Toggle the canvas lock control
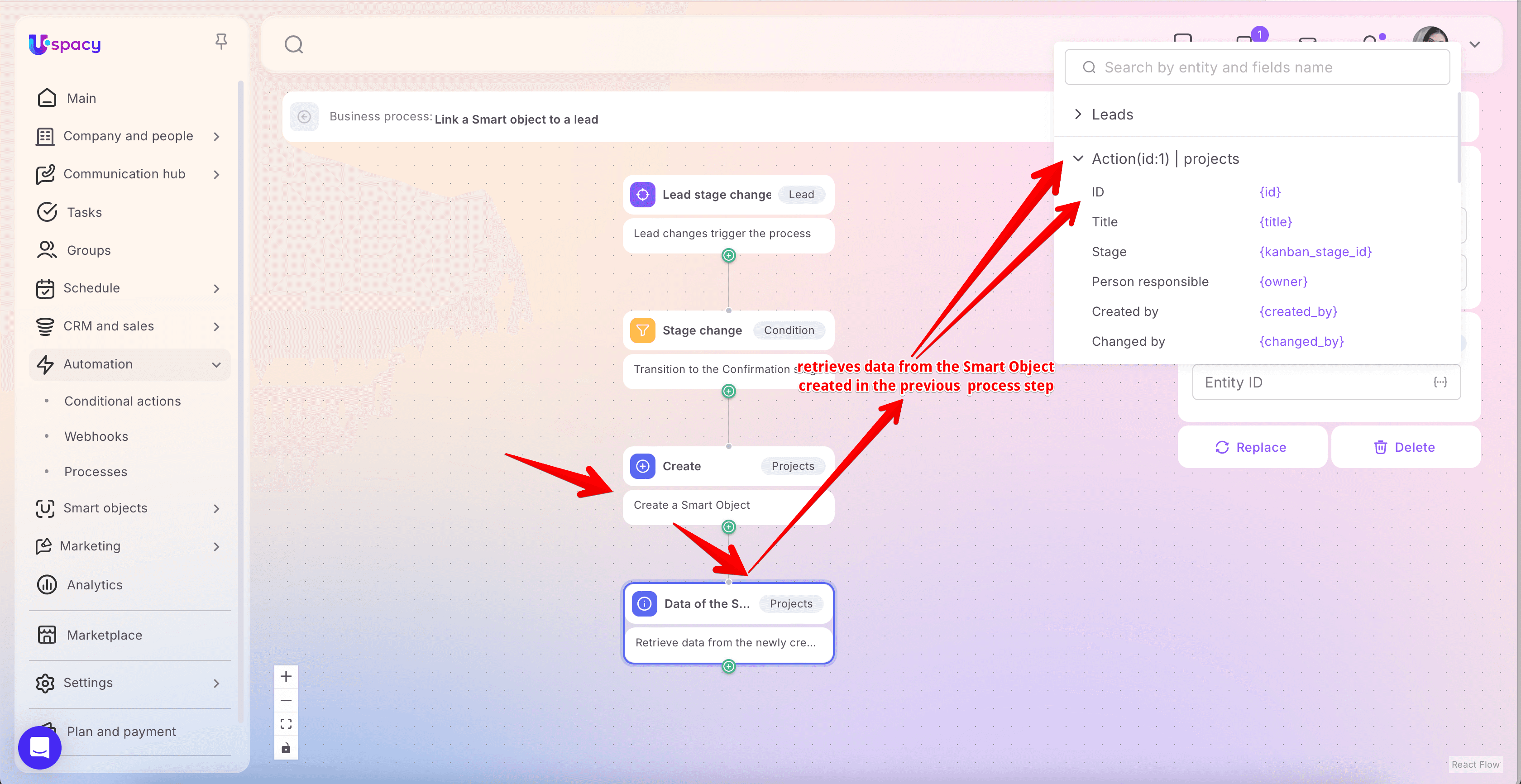The height and width of the screenshot is (784, 1521). (286, 748)
